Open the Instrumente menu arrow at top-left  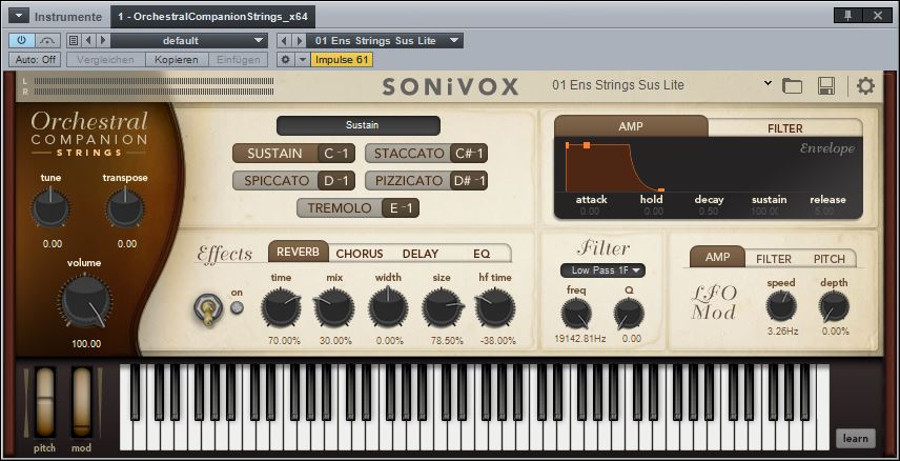pos(19,16)
